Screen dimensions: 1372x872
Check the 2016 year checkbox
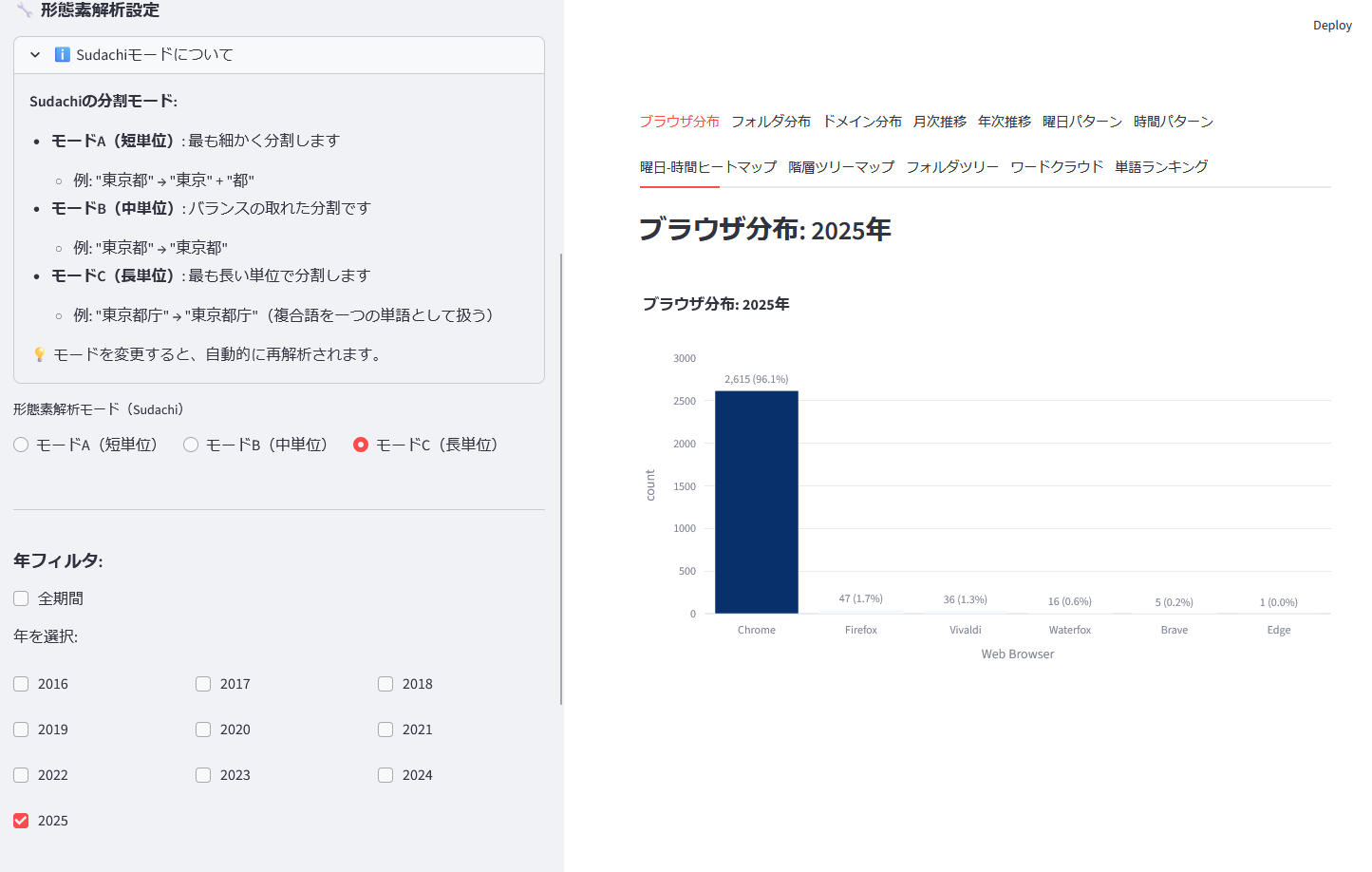[21, 683]
